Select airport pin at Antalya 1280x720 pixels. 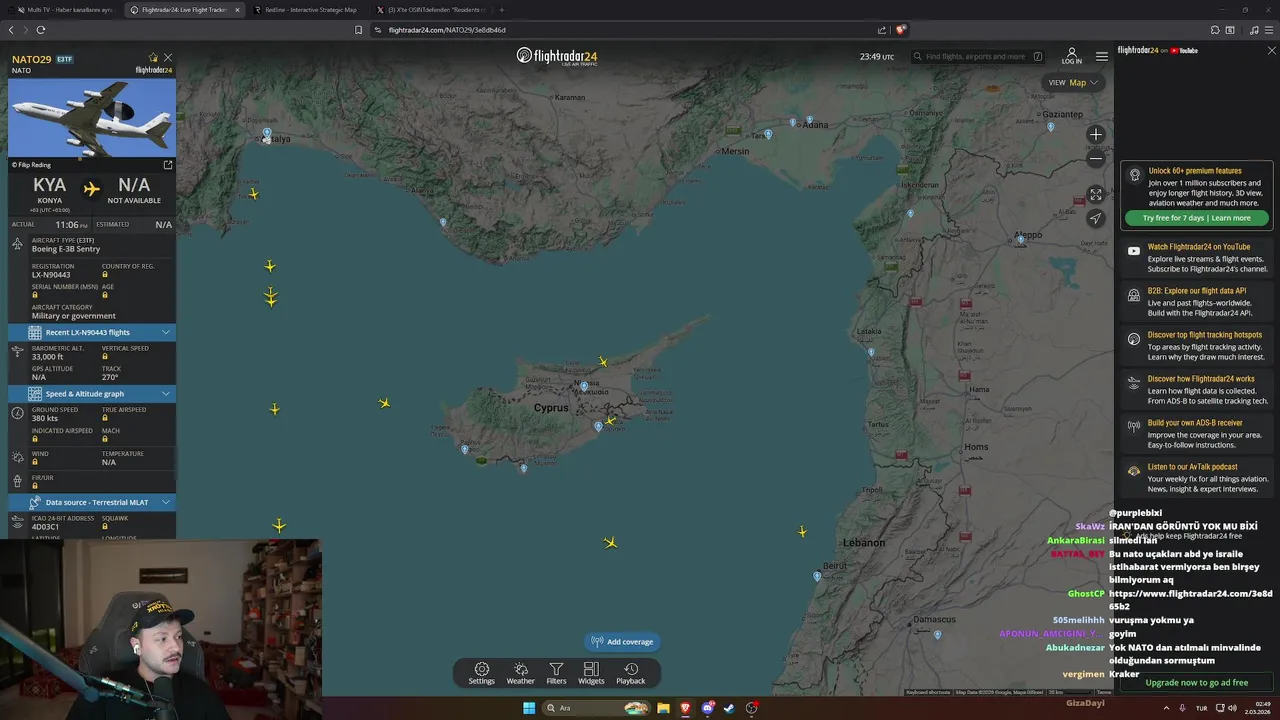pyautogui.click(x=267, y=133)
